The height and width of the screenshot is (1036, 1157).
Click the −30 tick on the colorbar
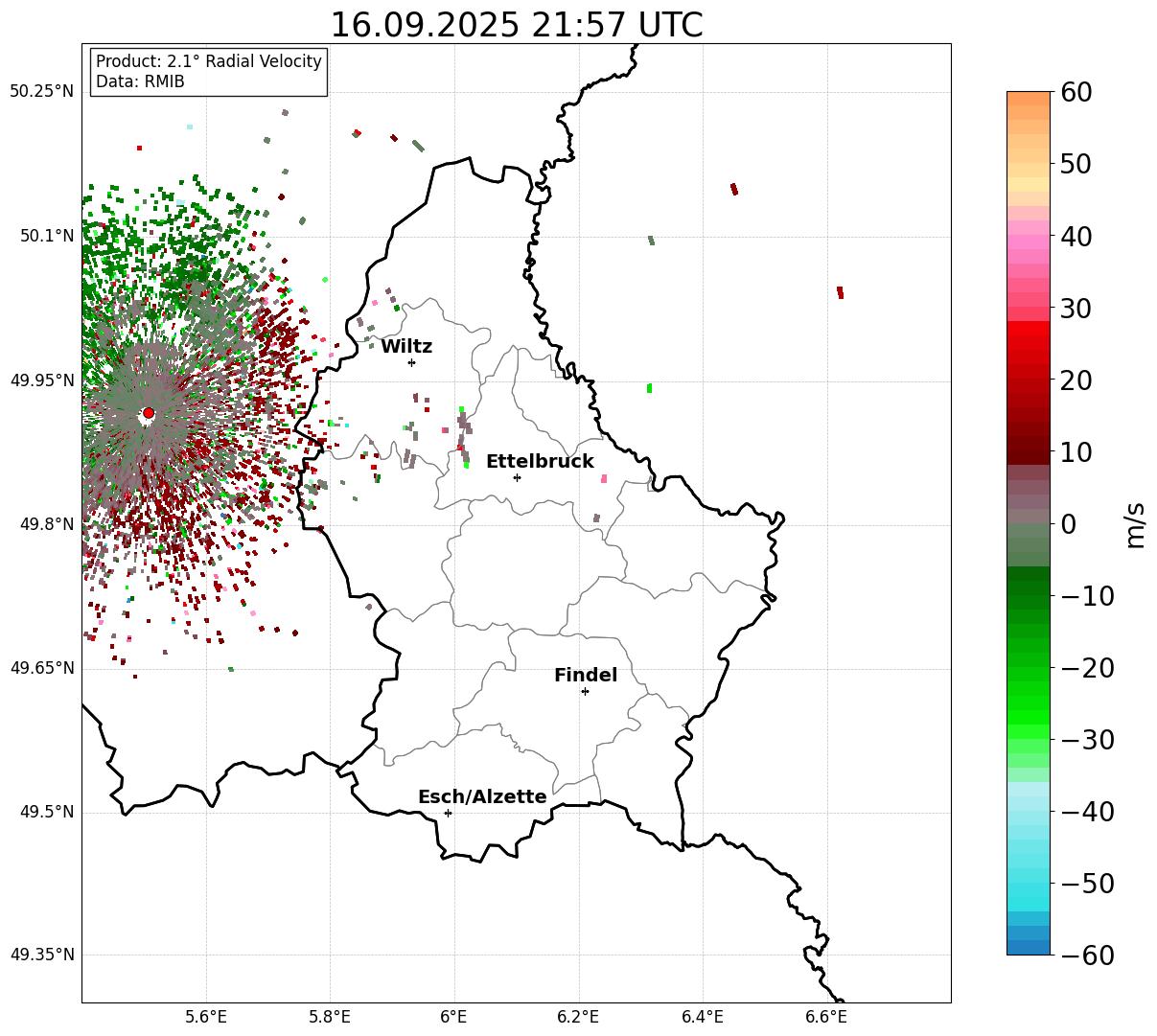(x=1086, y=739)
